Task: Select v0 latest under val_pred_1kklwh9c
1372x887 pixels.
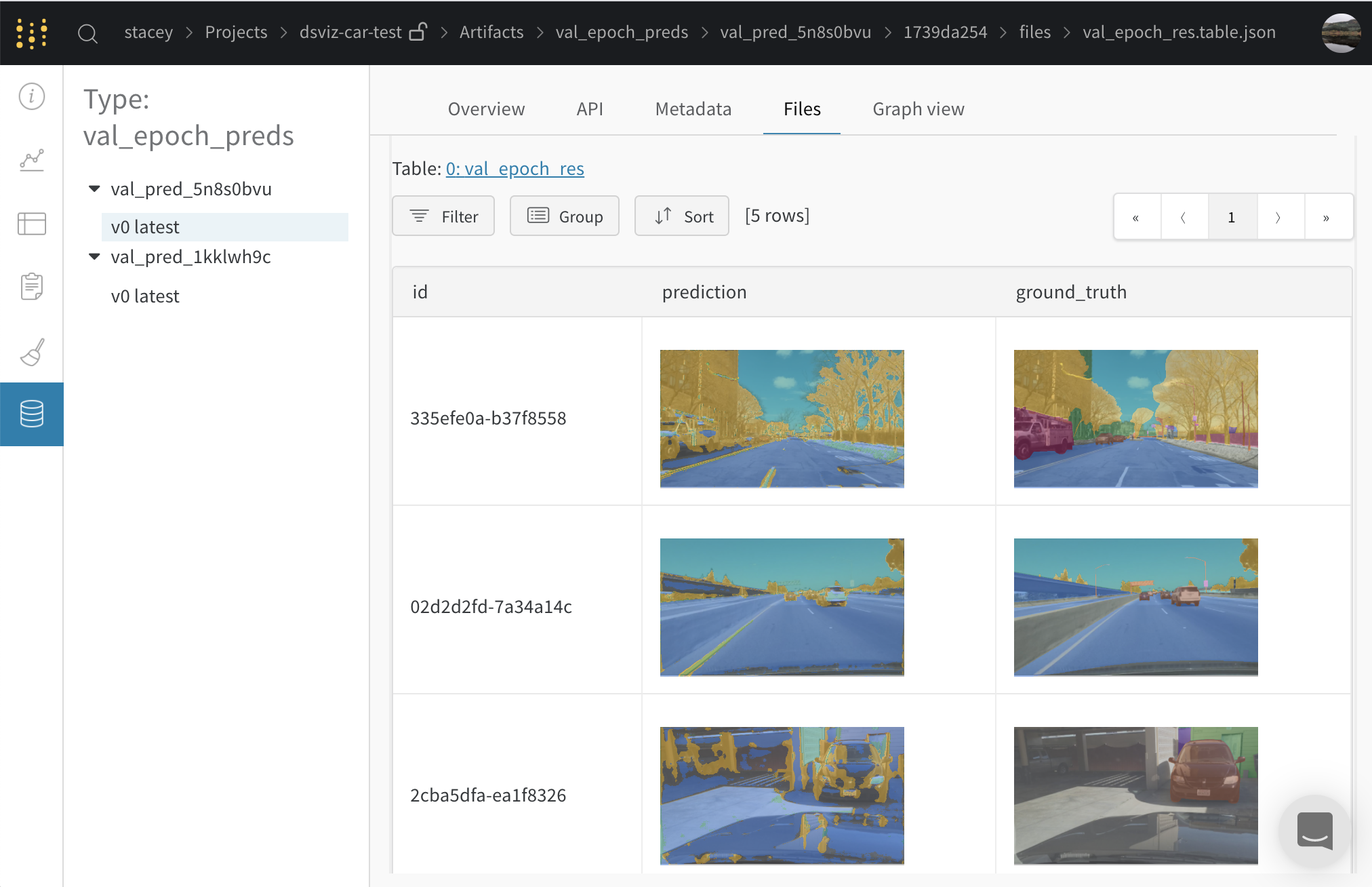Action: 145,296
